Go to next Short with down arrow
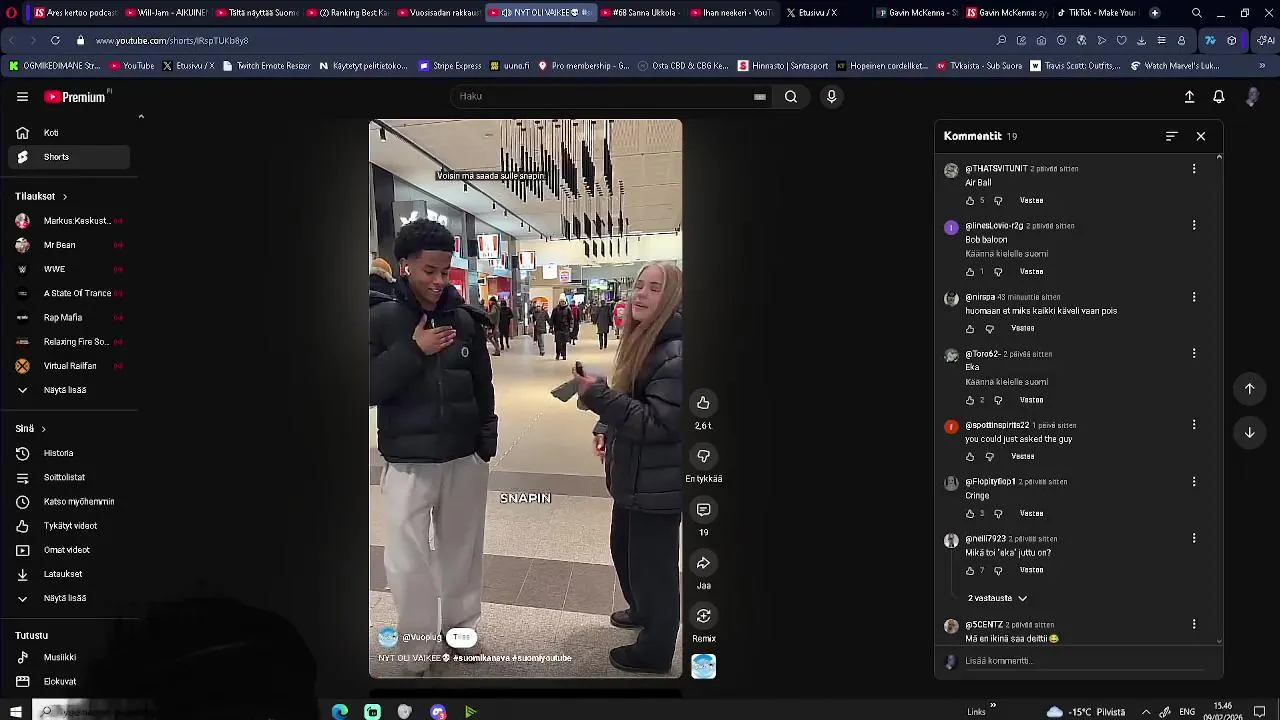Viewport: 1280px width, 720px height. pos(1249,433)
